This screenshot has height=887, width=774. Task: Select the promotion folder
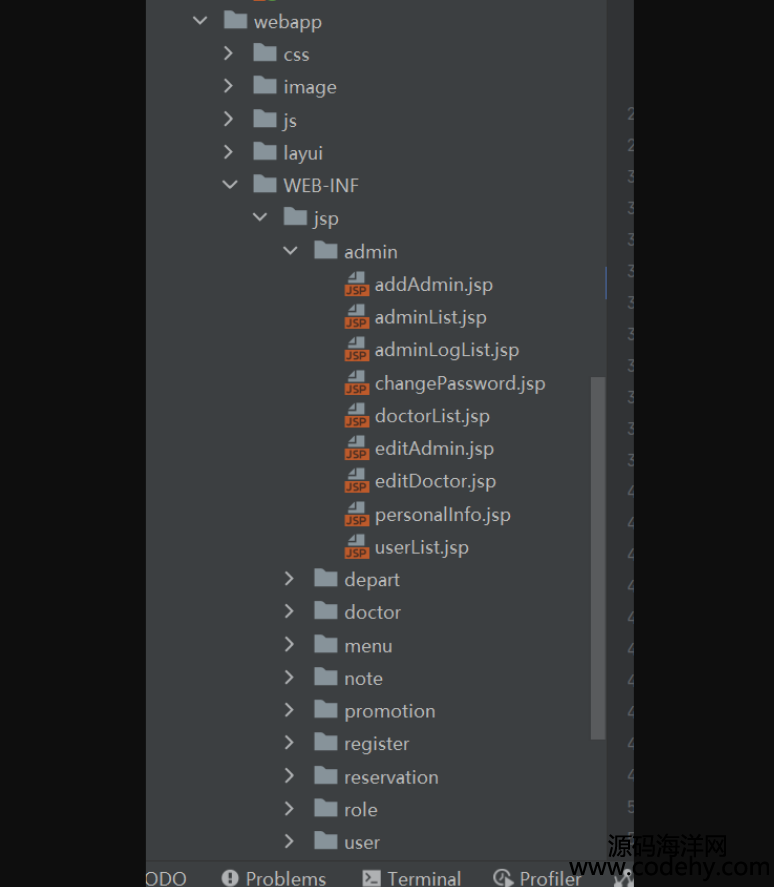click(x=389, y=711)
